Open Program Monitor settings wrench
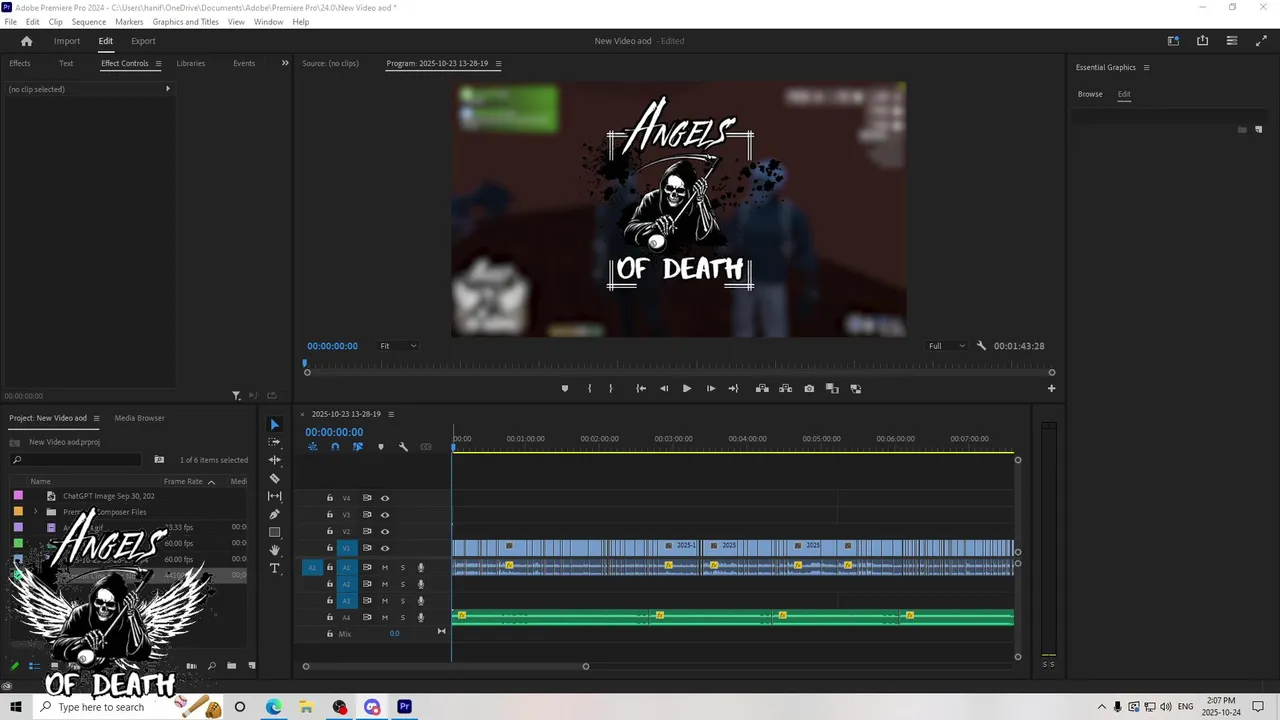 point(981,346)
